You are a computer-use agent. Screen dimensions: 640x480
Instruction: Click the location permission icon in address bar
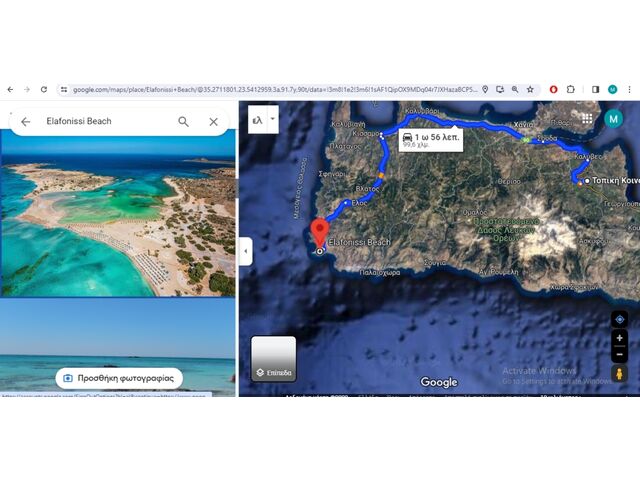point(485,89)
